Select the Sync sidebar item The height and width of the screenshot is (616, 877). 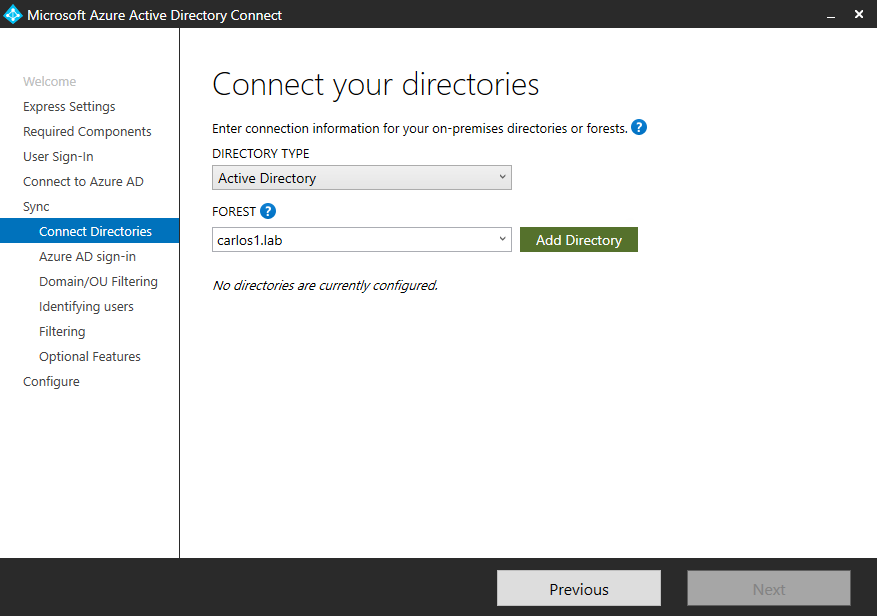(36, 206)
